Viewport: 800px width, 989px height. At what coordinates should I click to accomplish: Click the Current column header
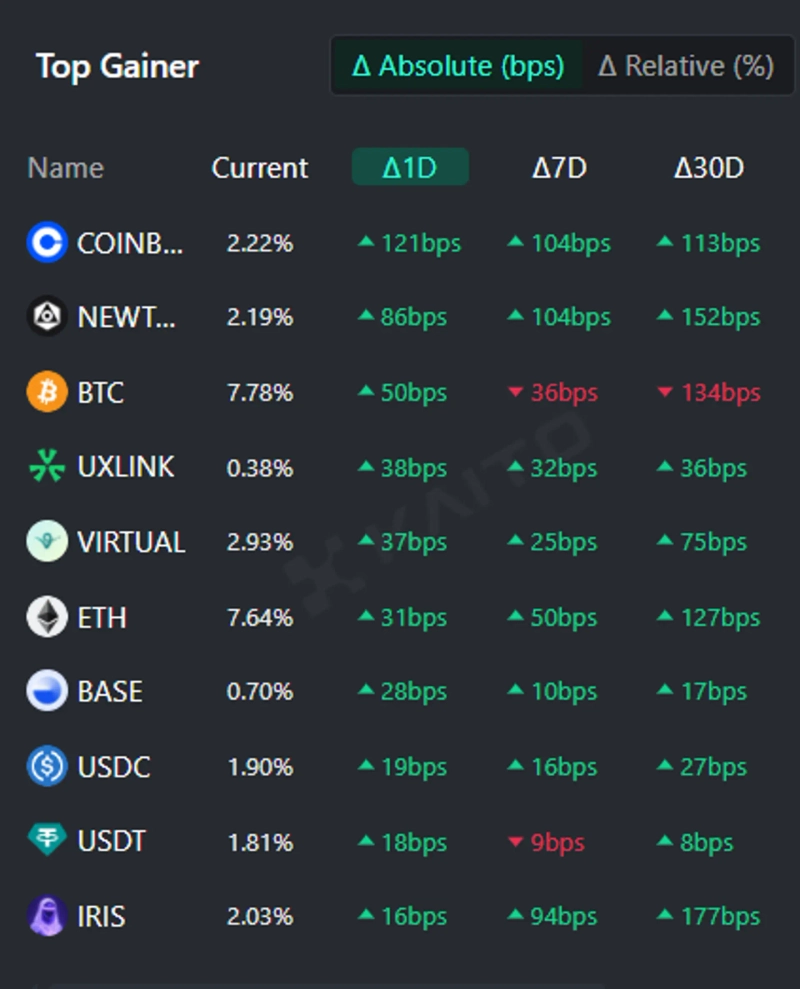coord(260,167)
